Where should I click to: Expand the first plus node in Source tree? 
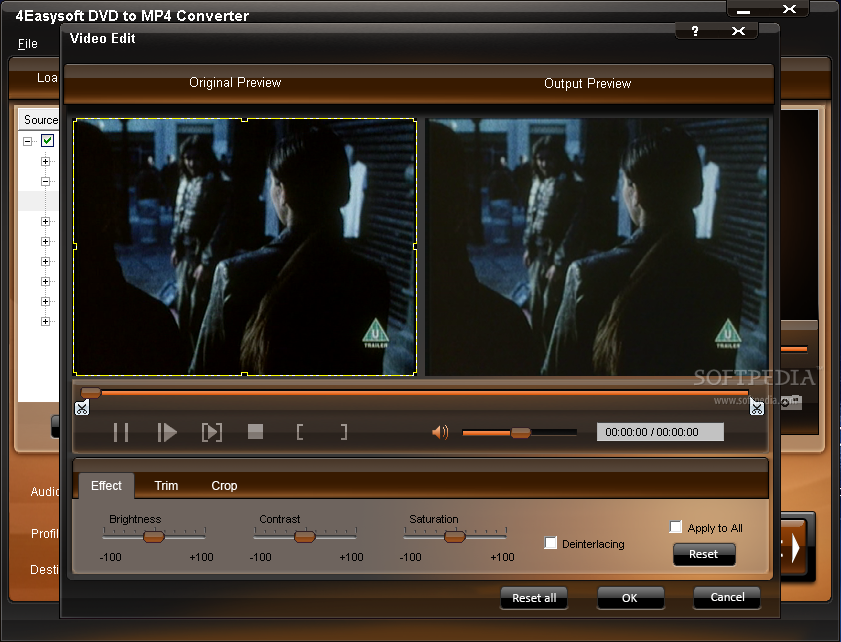point(46,161)
